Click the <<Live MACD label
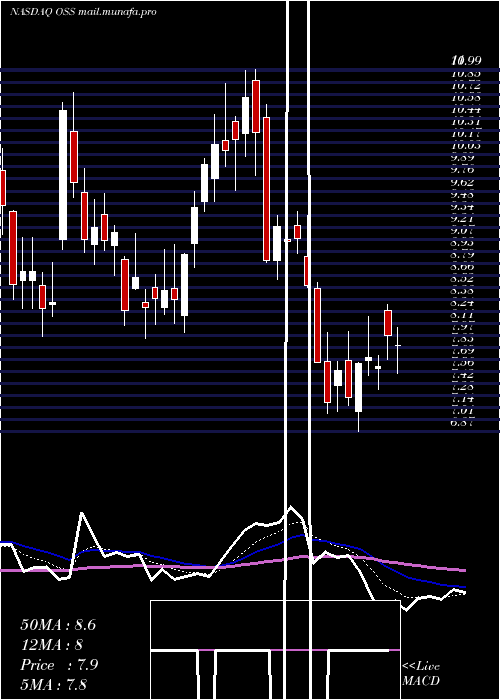The image size is (500, 700). [421, 674]
